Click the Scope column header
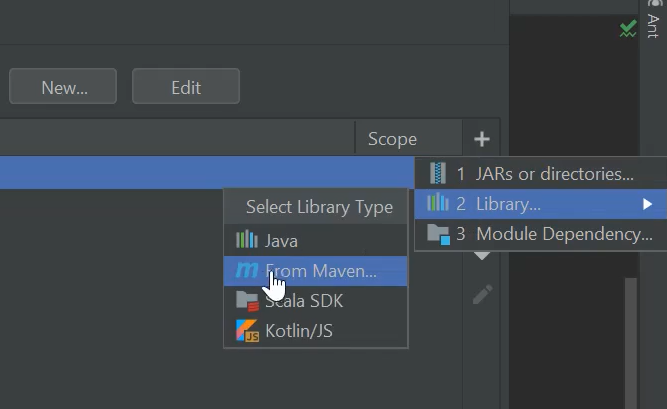This screenshot has width=667, height=409. (x=392, y=139)
